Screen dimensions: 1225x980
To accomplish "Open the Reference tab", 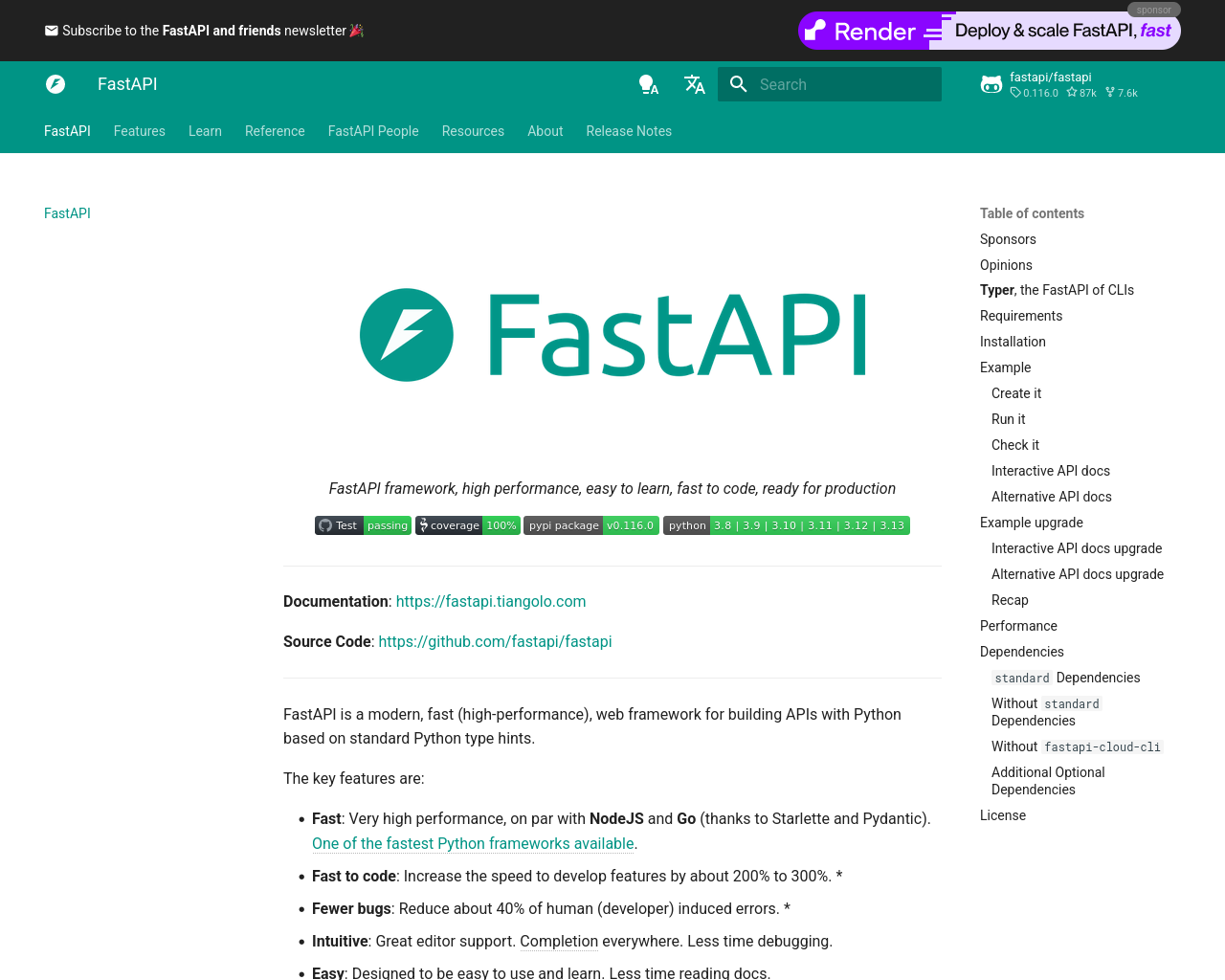I will 275,131.
